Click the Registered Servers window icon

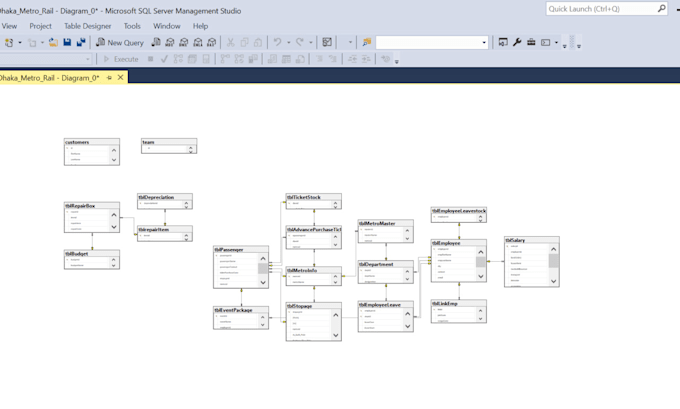503,42
